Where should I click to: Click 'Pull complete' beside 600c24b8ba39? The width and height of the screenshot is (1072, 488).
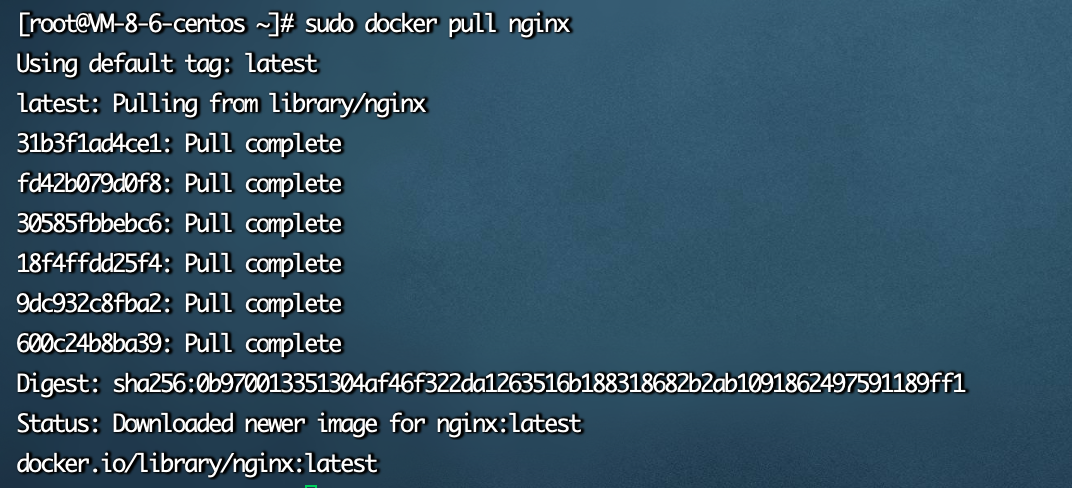(x=263, y=343)
